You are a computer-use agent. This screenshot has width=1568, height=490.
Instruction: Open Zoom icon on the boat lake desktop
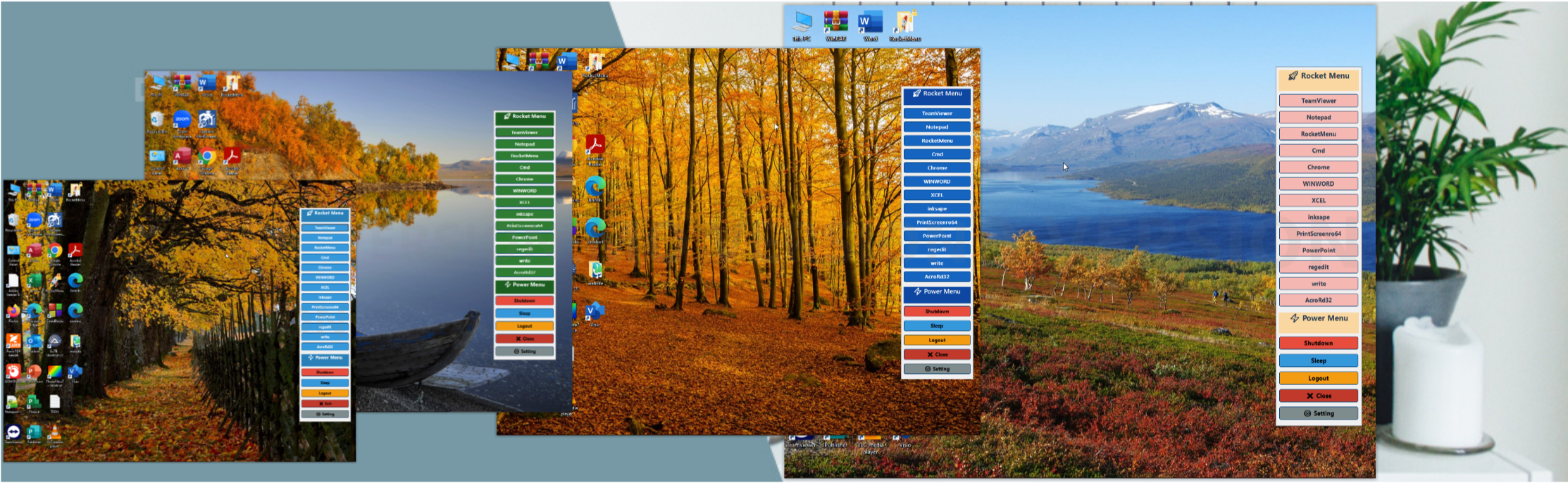point(182,120)
